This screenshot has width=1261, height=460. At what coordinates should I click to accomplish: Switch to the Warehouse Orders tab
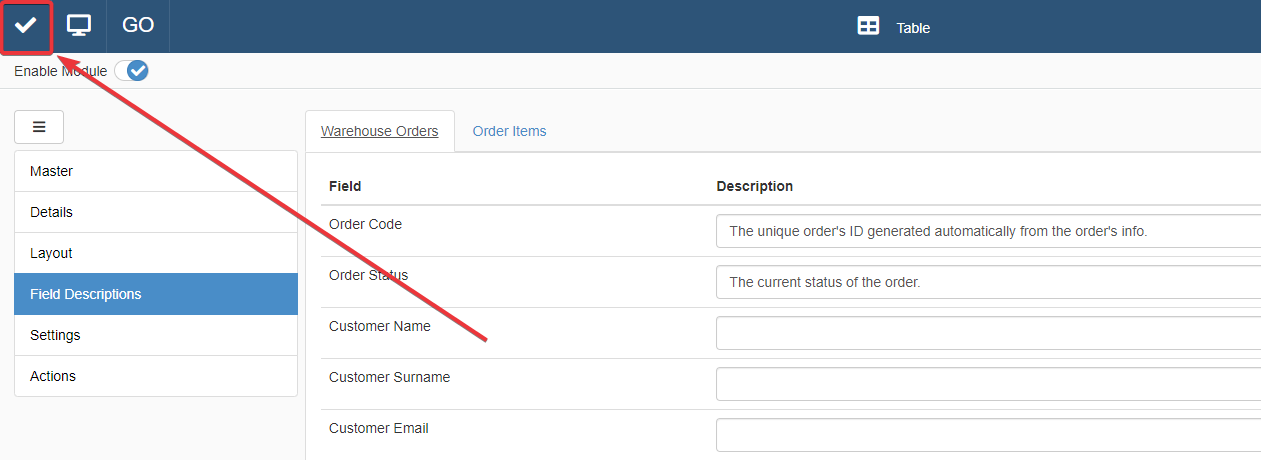[x=379, y=131]
